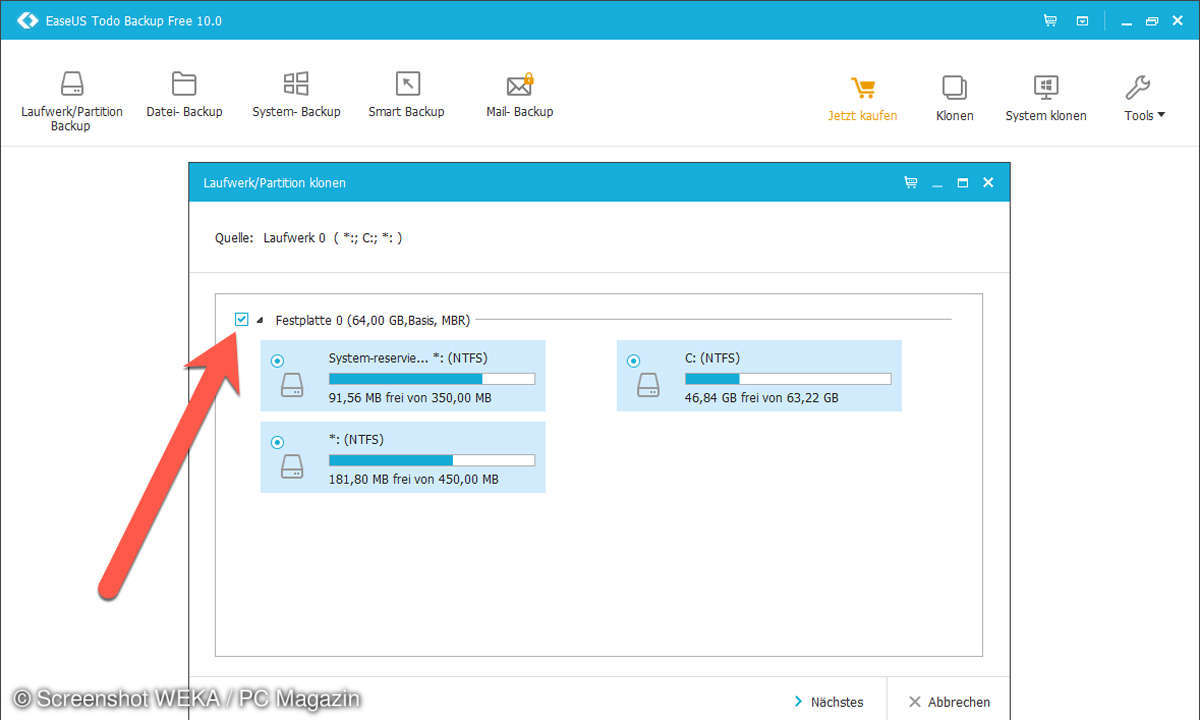
Task: Toggle the System-reserviert partition radio button
Action: [x=277, y=361]
